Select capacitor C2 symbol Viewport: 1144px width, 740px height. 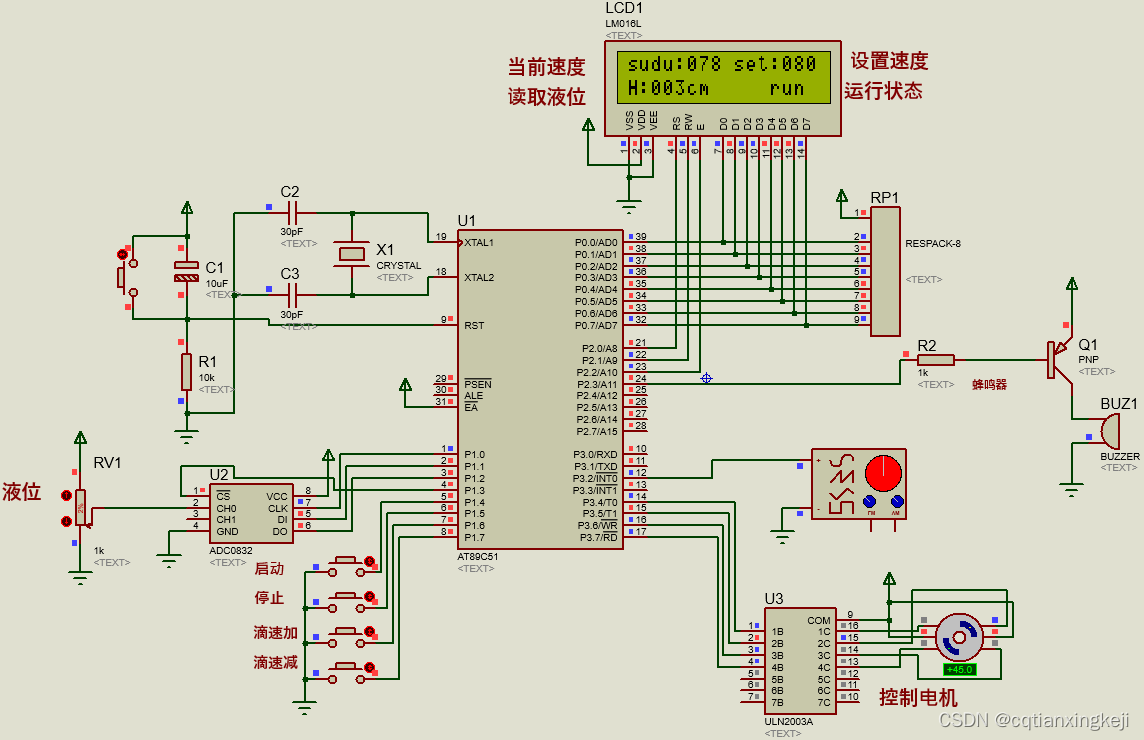click(291, 213)
